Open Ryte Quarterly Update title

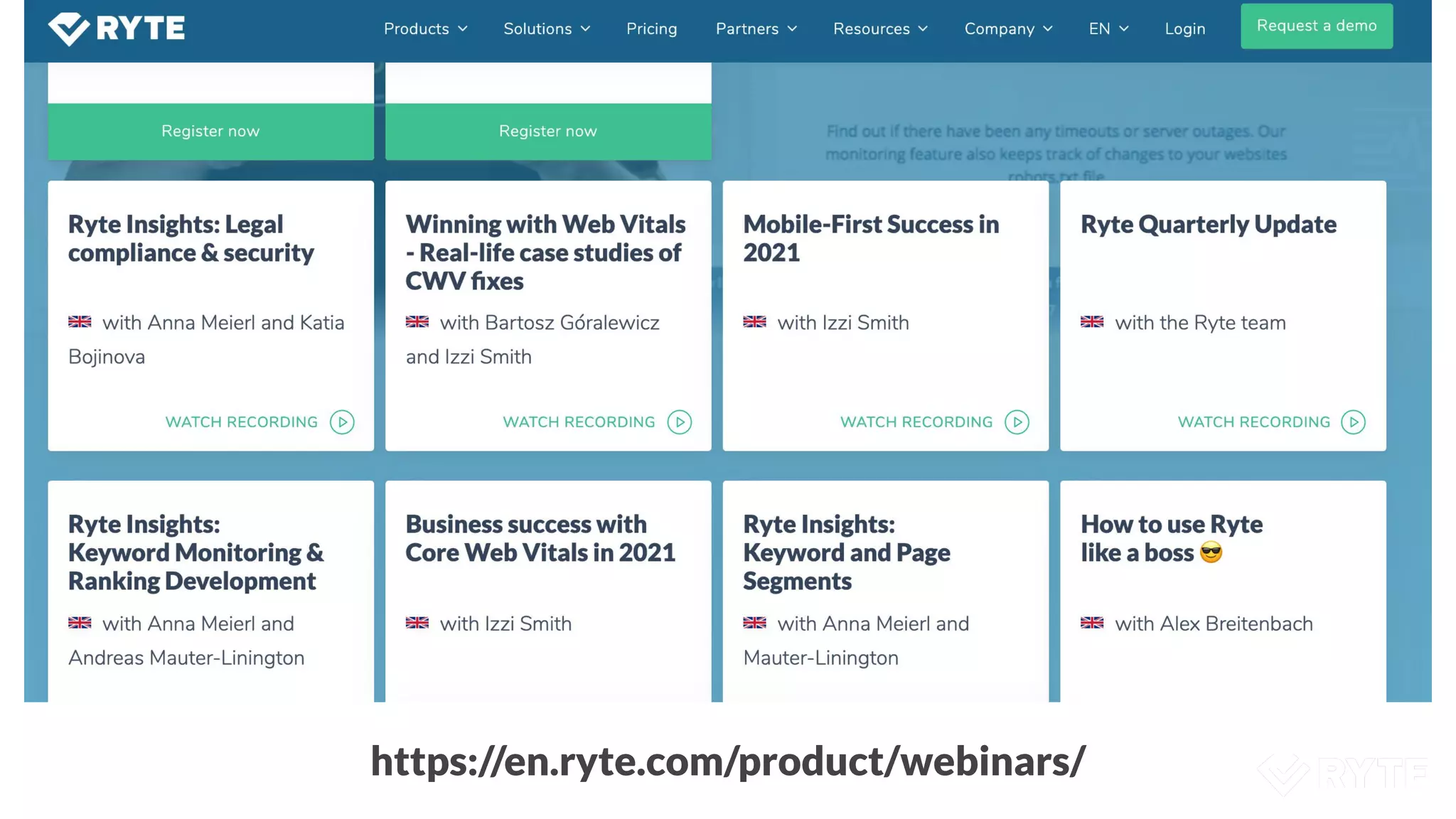point(1209,225)
